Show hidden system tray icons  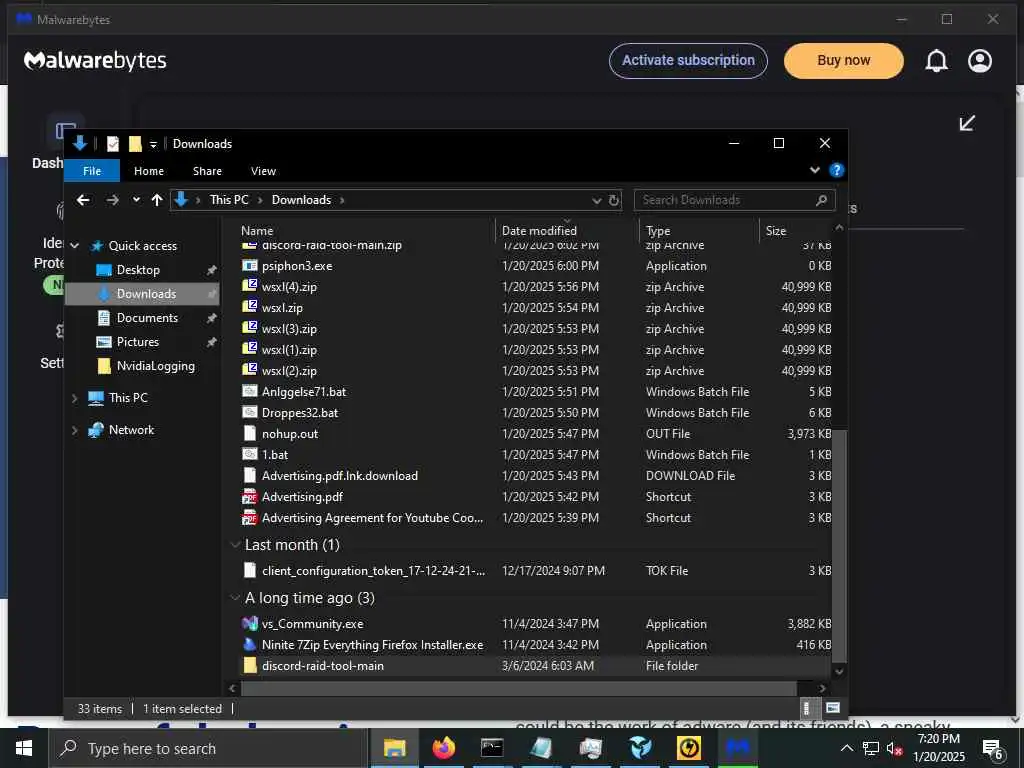(x=846, y=748)
